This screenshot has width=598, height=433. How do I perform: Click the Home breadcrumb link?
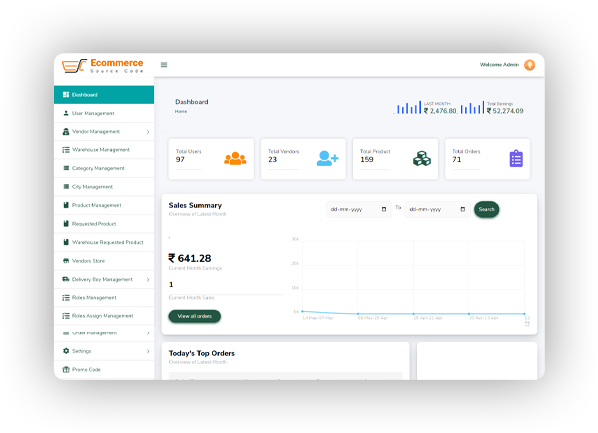[x=181, y=111]
